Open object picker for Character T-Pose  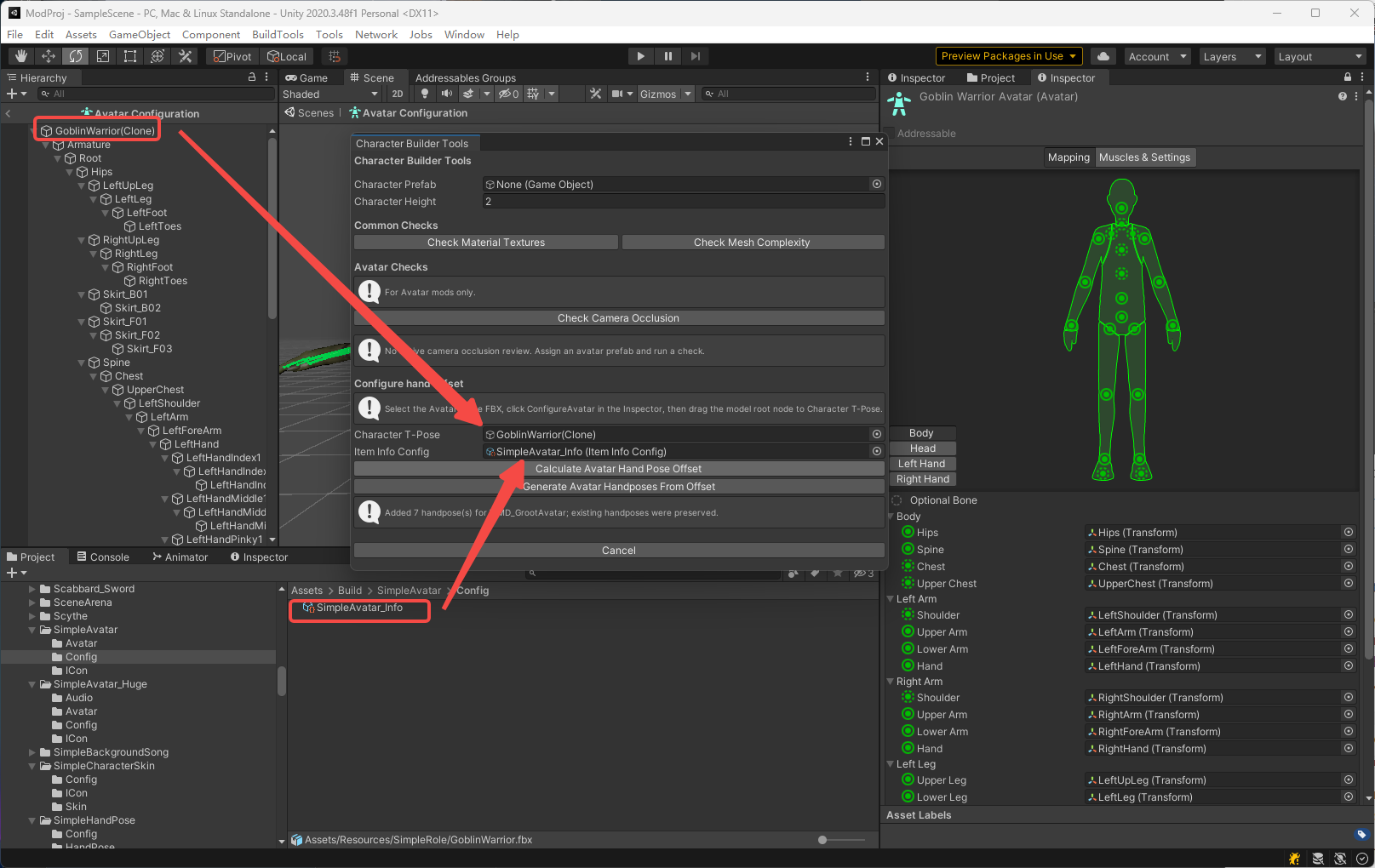coord(877,434)
